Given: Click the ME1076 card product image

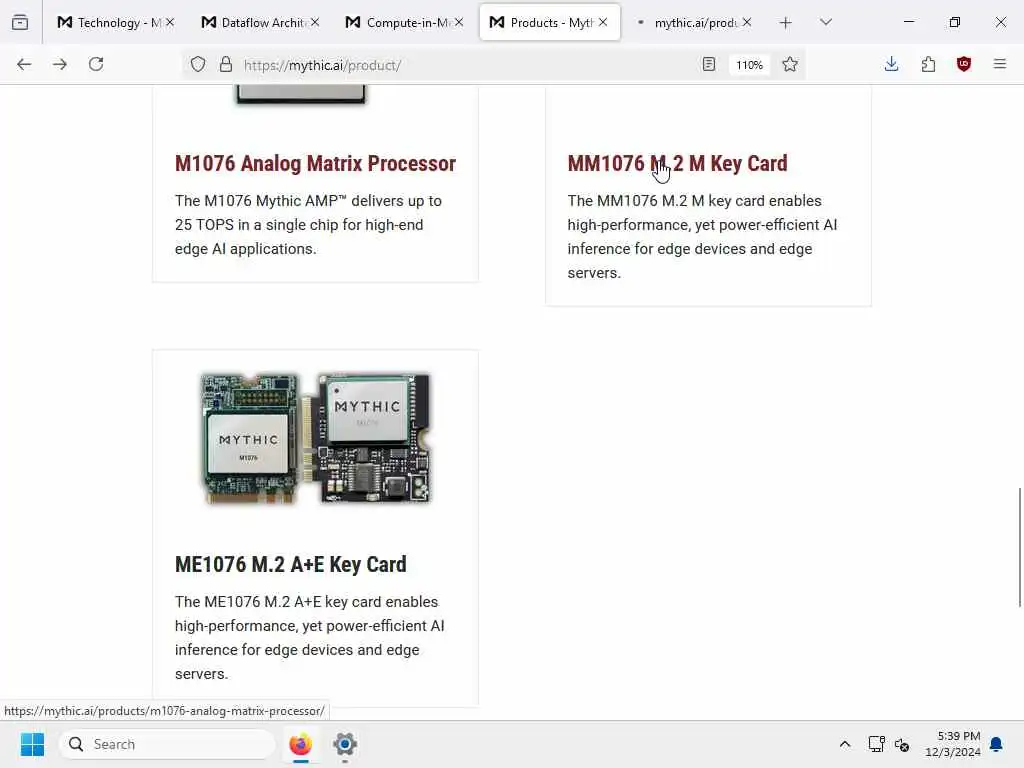Looking at the screenshot, I should pos(315,438).
